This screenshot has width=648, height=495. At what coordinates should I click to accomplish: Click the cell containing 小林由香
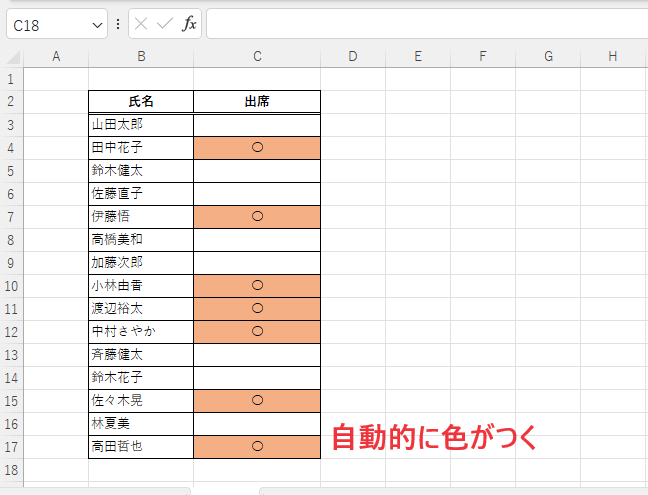pyautogui.click(x=141, y=286)
